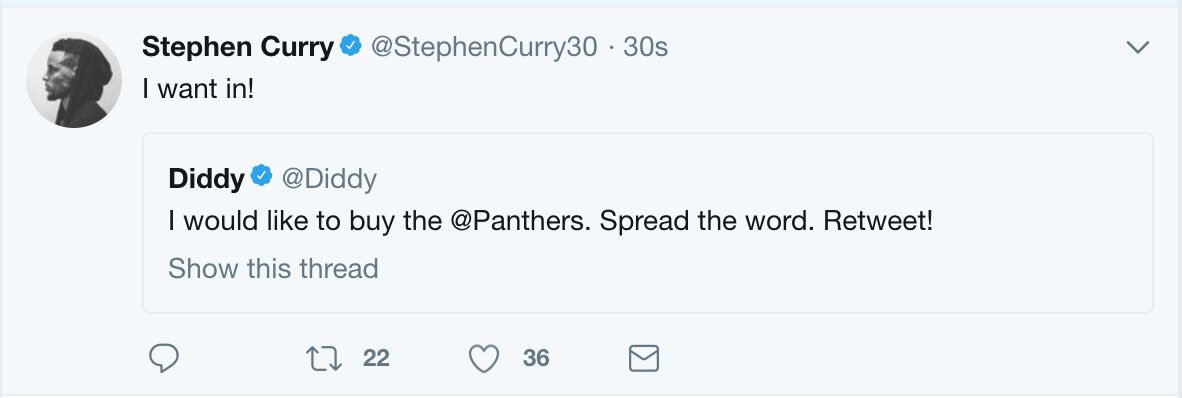Image resolution: width=1182 pixels, height=398 pixels.
Task: Like the tweet with the heart icon
Action: [484, 358]
